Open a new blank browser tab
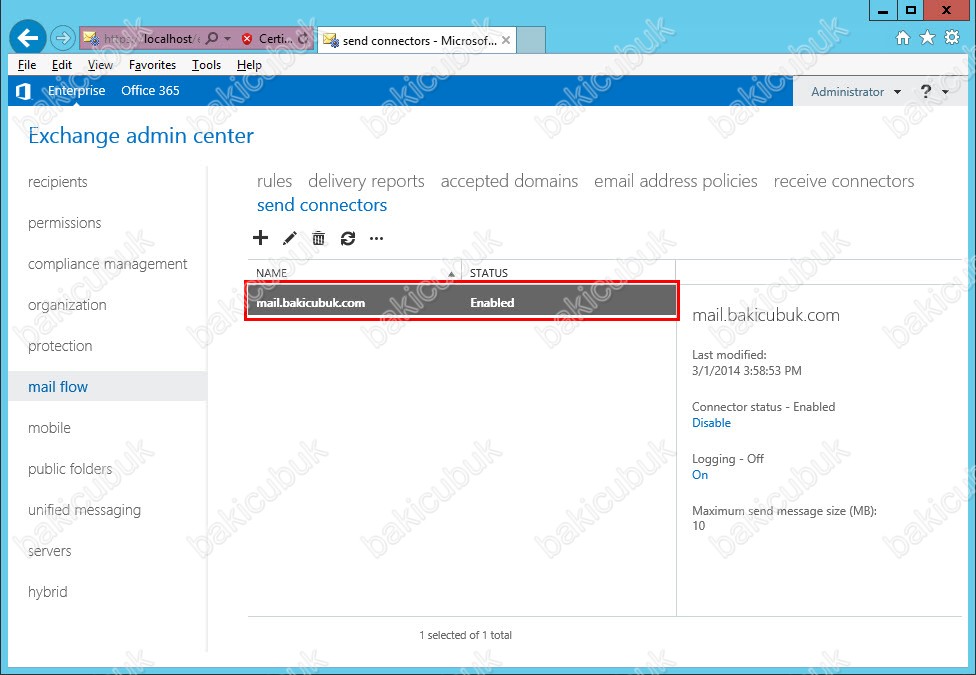This screenshot has height=675, width=976. pyautogui.click(x=531, y=40)
